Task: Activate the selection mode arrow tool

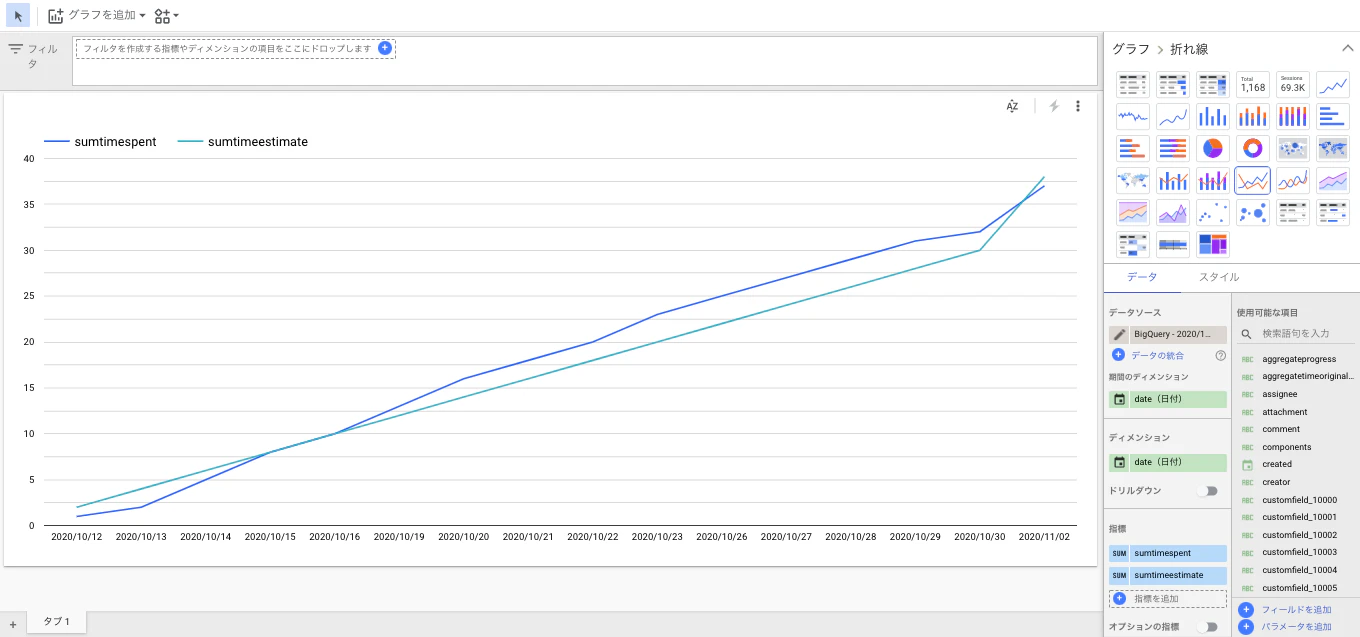Action: click(18, 15)
